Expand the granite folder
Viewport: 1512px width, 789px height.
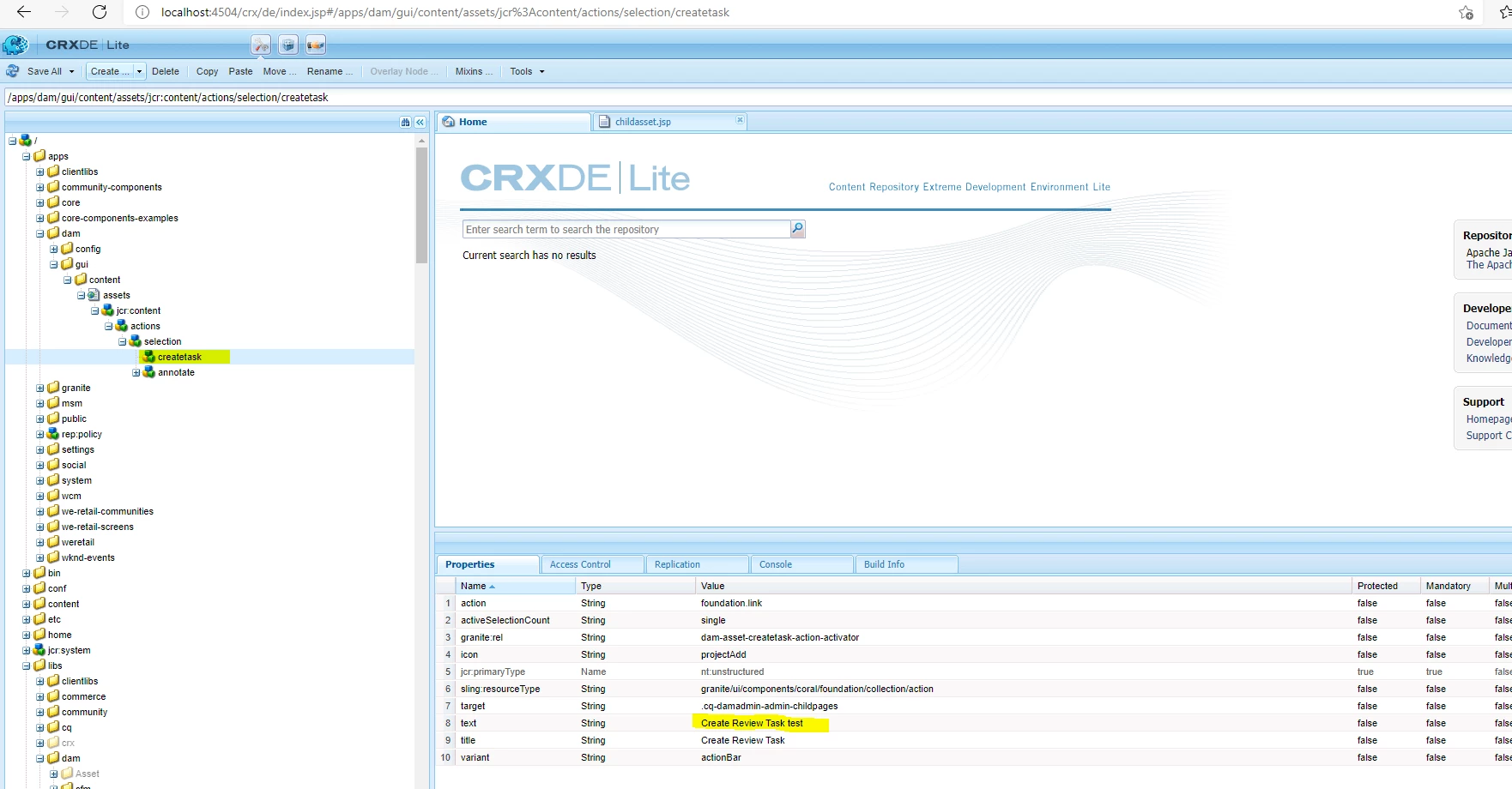tap(40, 388)
